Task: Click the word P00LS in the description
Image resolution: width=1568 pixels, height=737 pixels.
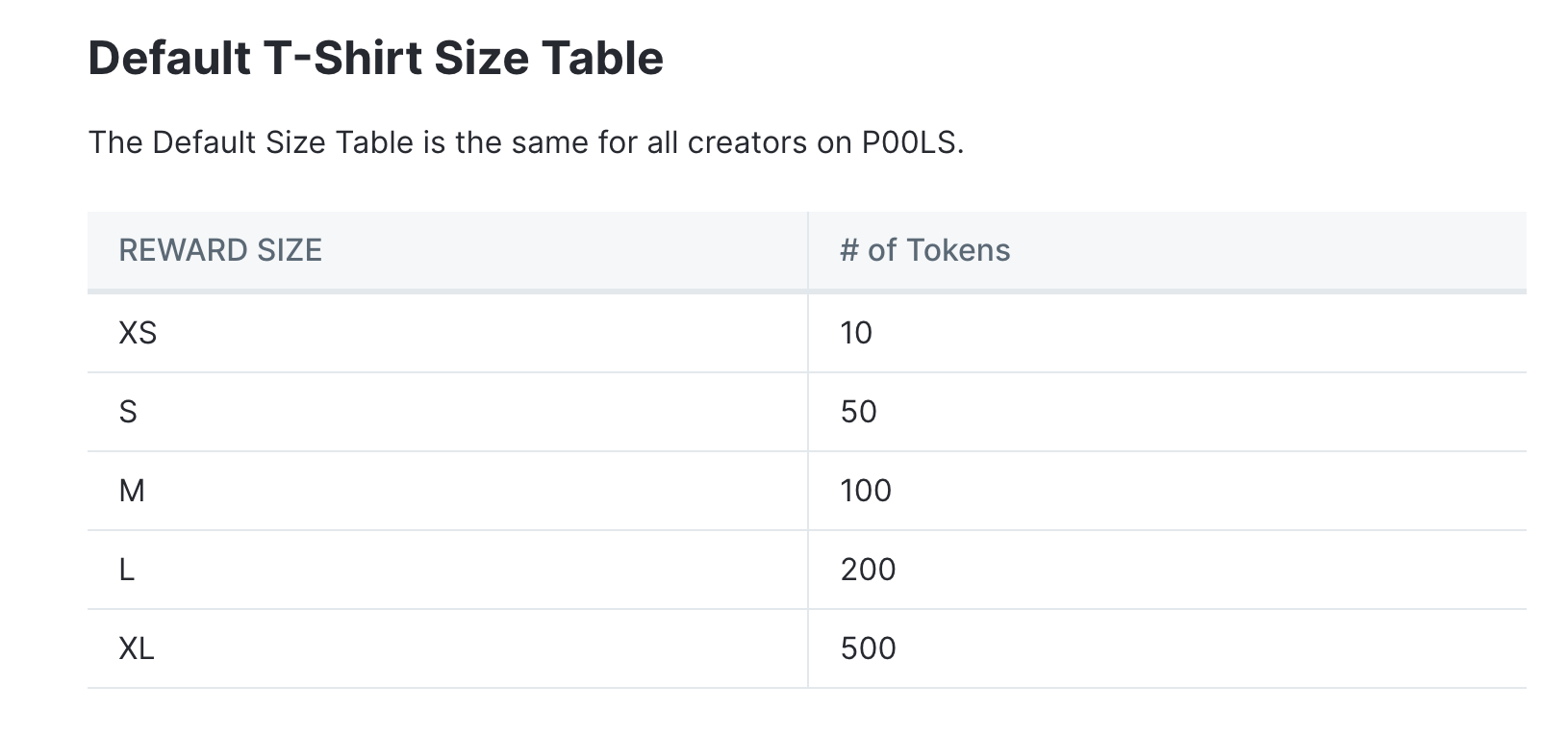Action: pyautogui.click(x=909, y=142)
